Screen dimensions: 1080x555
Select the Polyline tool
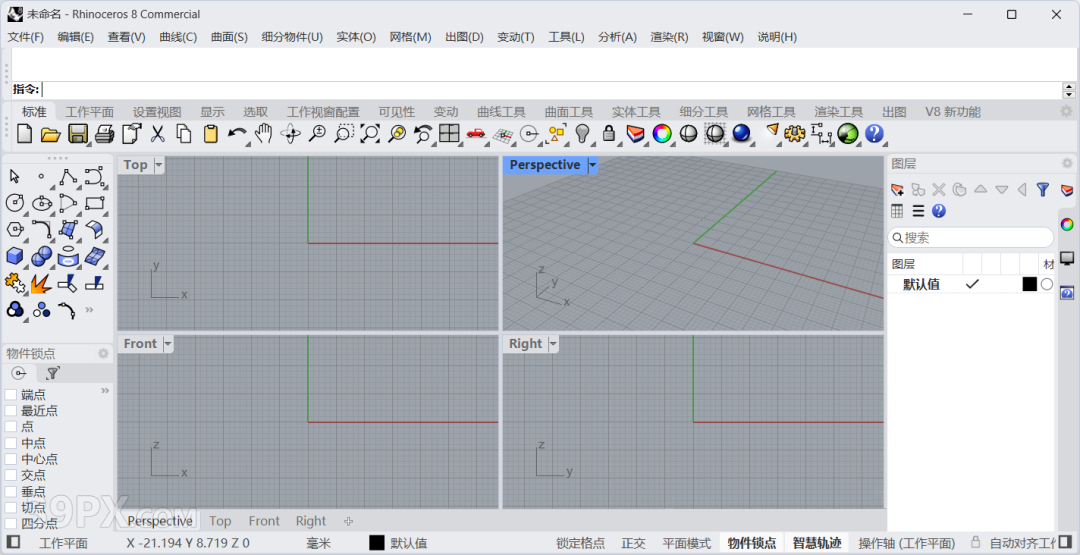click(68, 177)
